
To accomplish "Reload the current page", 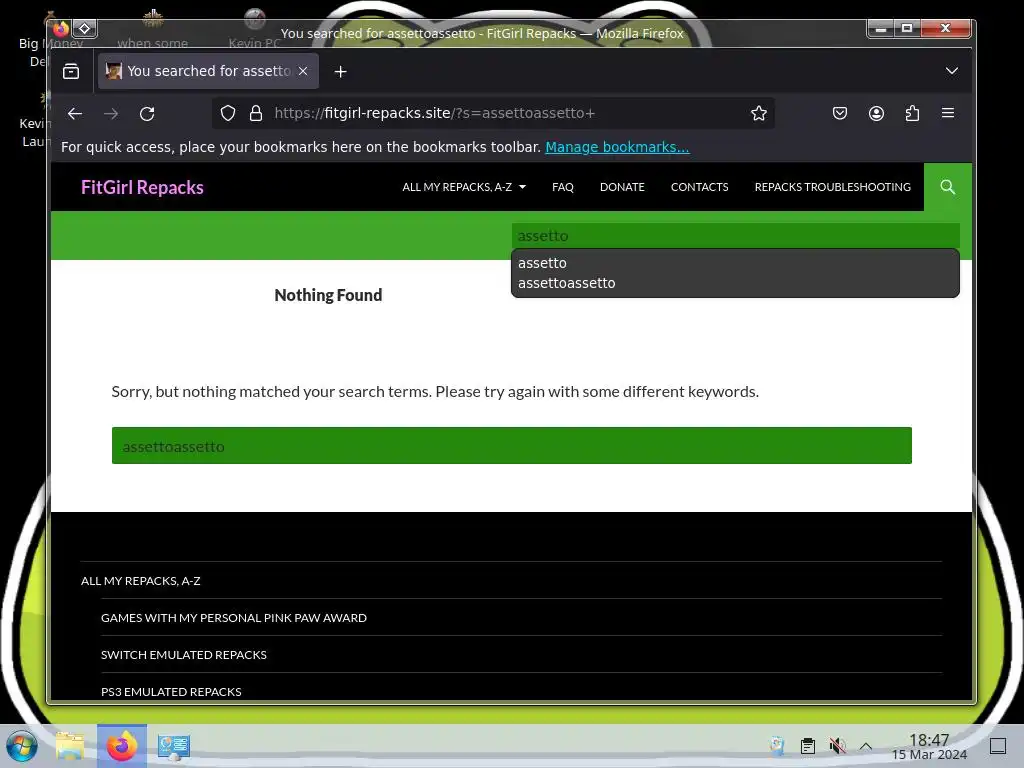I will 147,114.
